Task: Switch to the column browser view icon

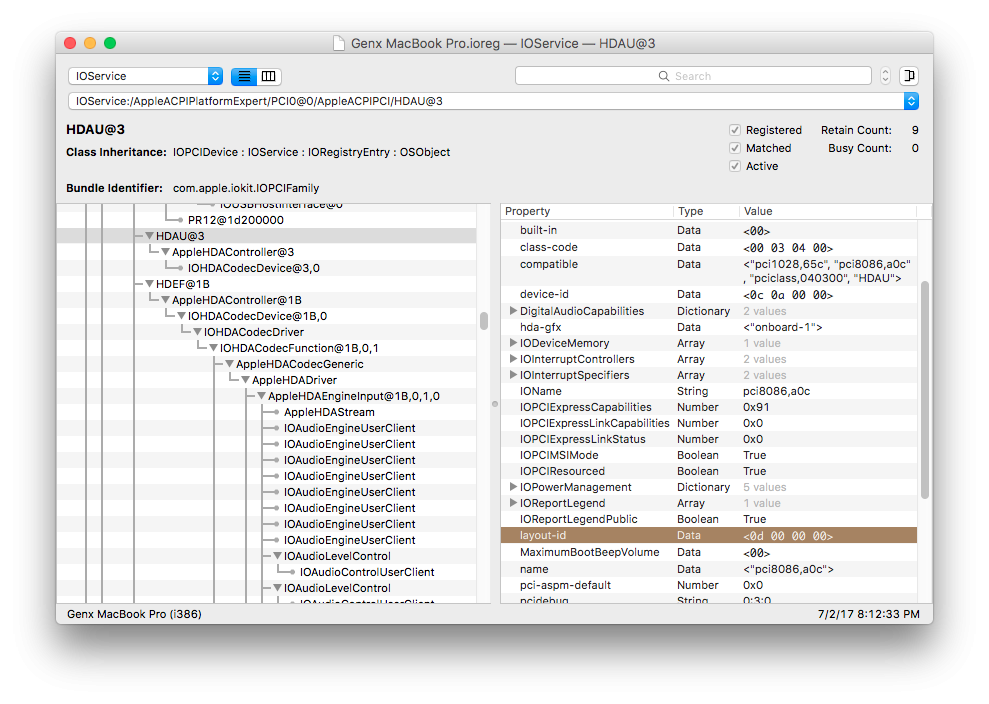Action: [x=269, y=76]
